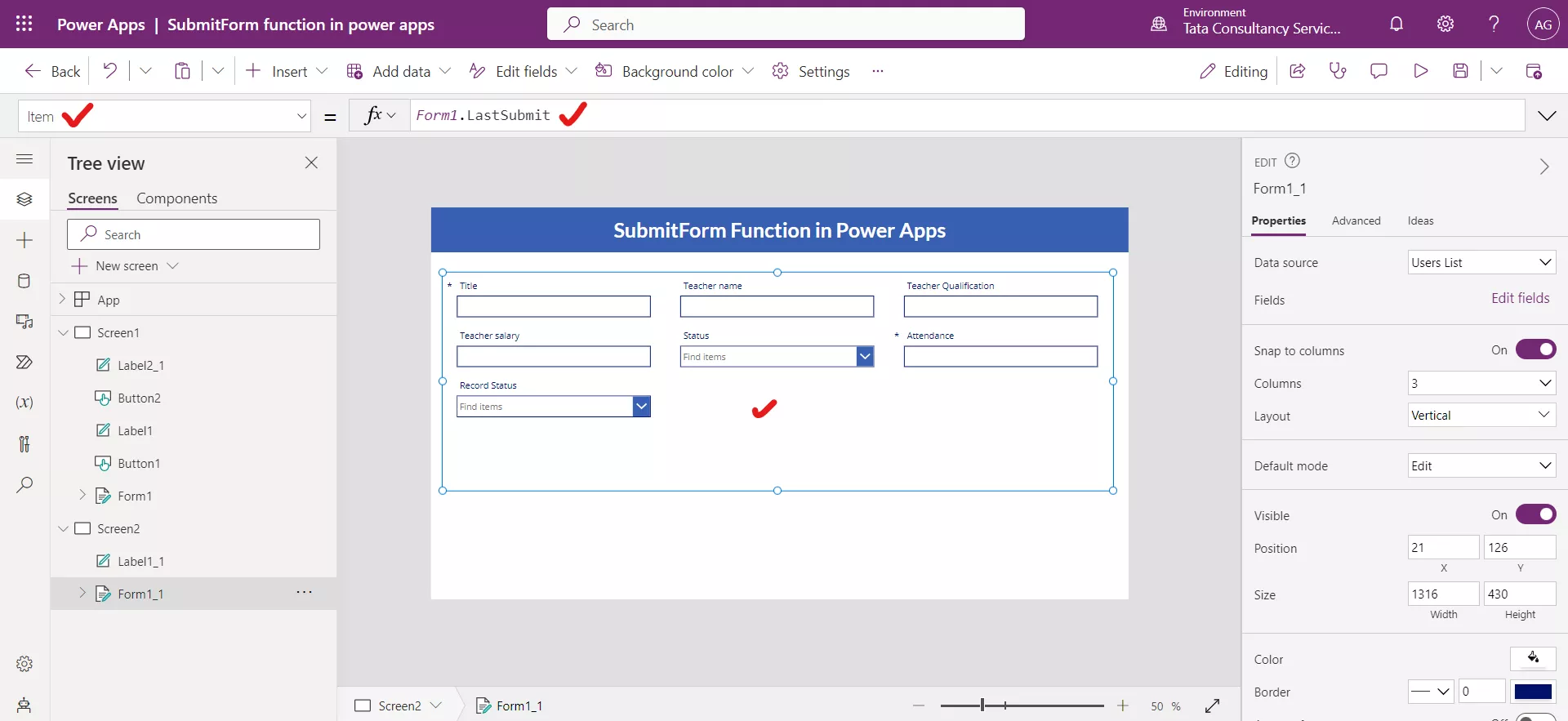The height and width of the screenshot is (721, 1568).
Task: Expand the formula bar chevron
Action: coord(1547,116)
